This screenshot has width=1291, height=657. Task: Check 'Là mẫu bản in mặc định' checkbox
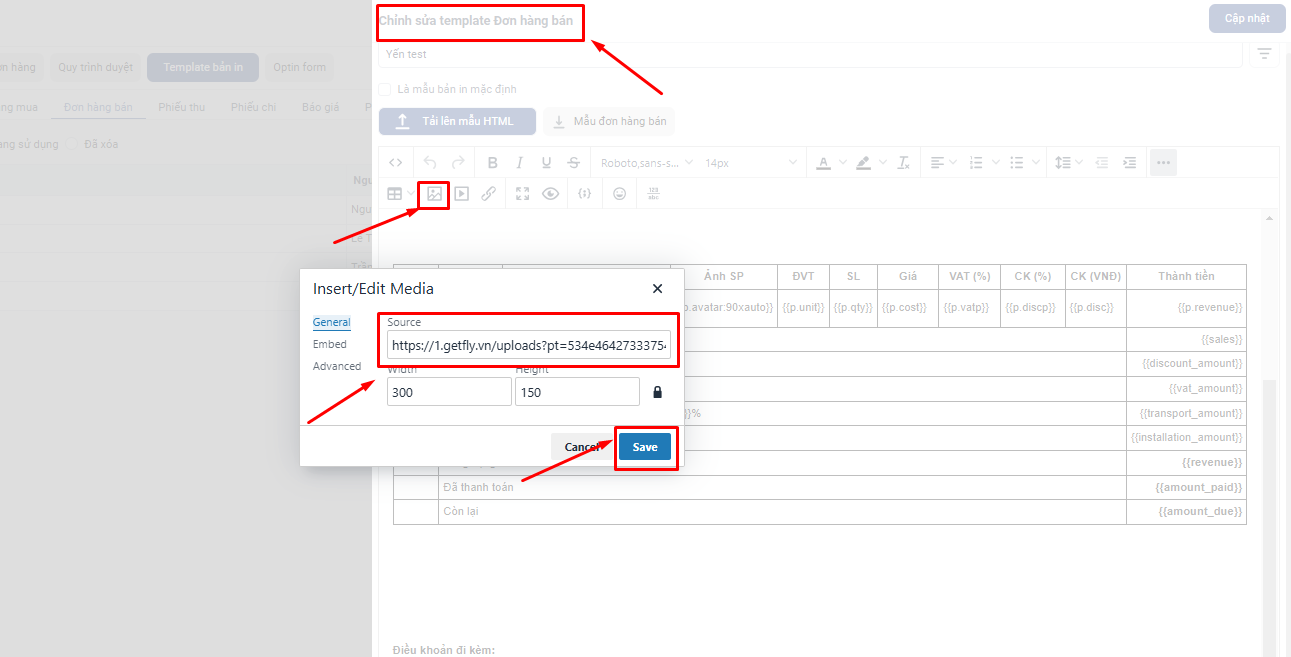[385, 89]
